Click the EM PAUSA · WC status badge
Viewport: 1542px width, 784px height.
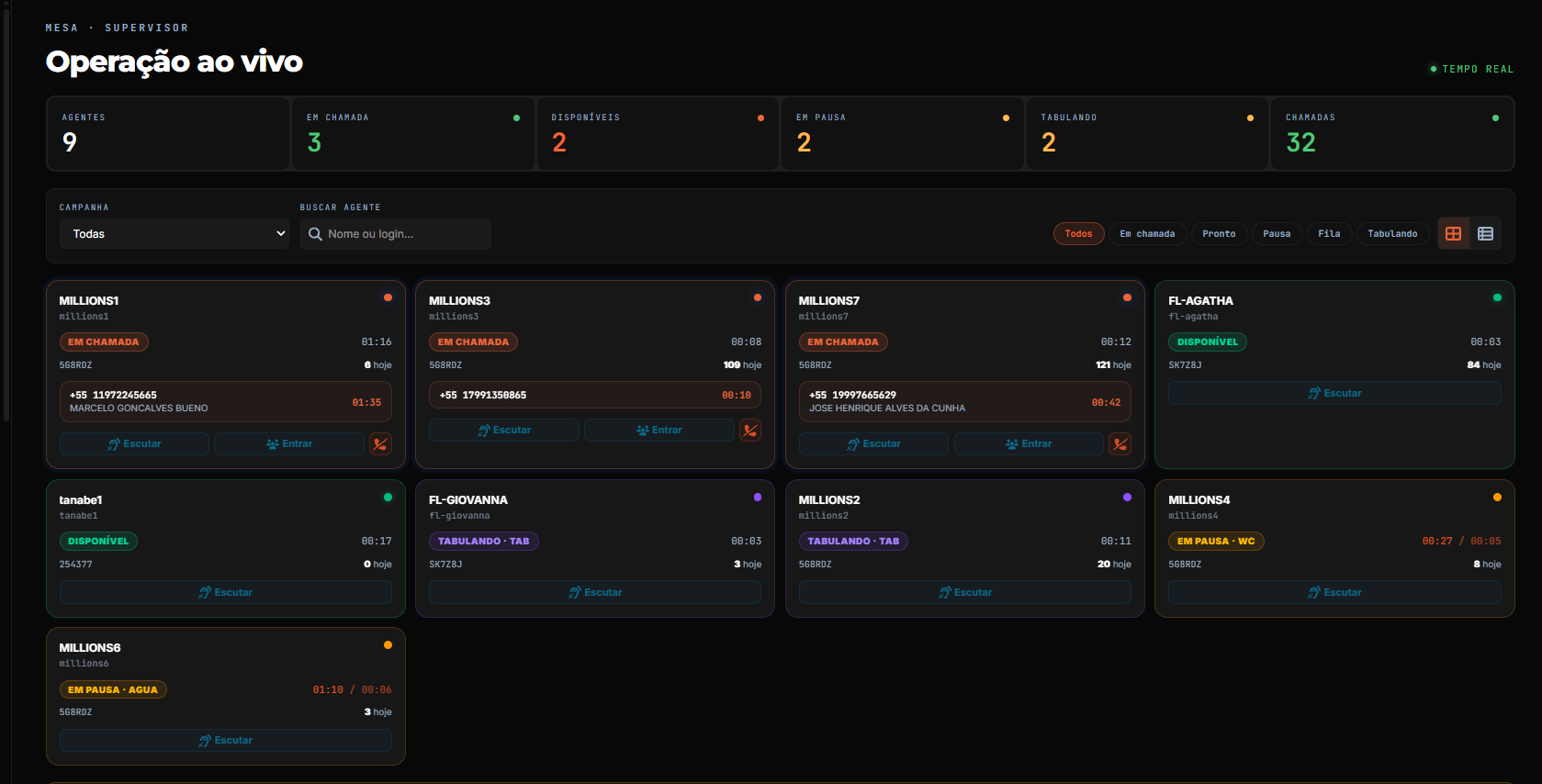1216,542
